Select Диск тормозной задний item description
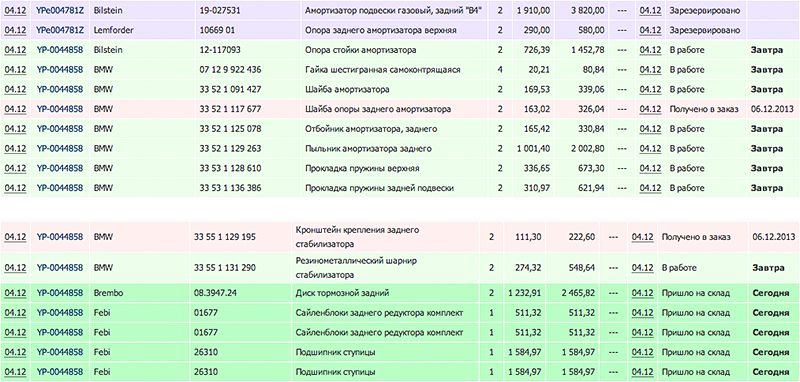 pyautogui.click(x=342, y=293)
